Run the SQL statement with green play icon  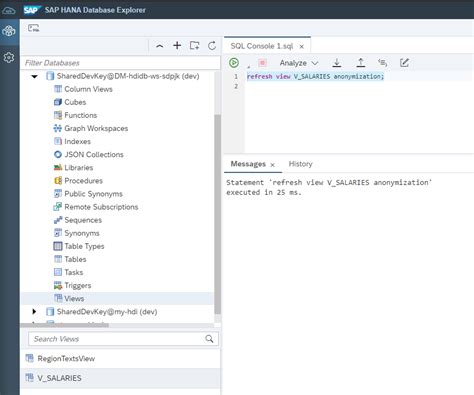tap(234, 63)
